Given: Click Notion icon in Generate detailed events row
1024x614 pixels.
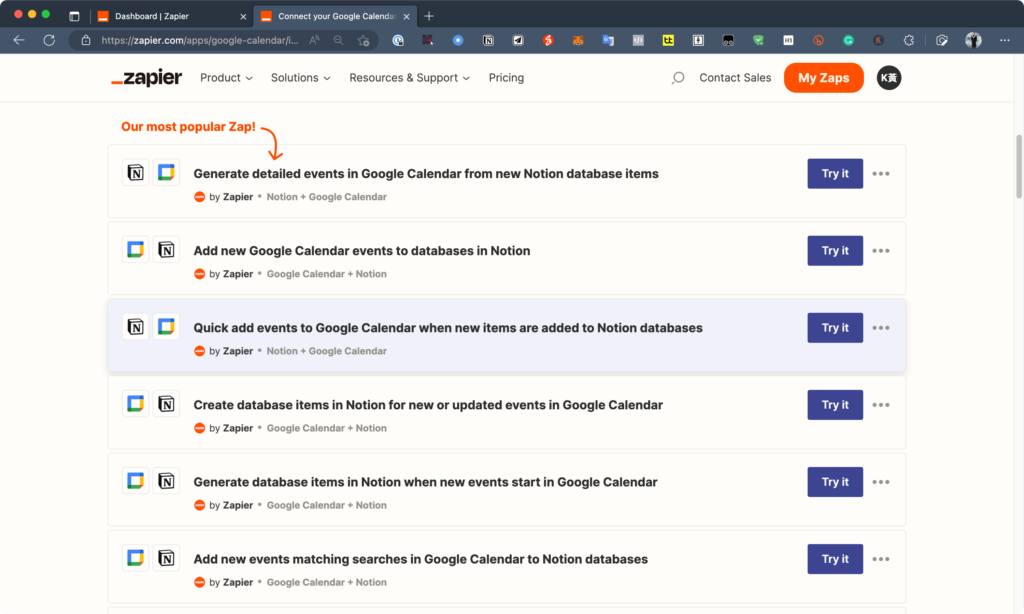Looking at the screenshot, I should (135, 172).
